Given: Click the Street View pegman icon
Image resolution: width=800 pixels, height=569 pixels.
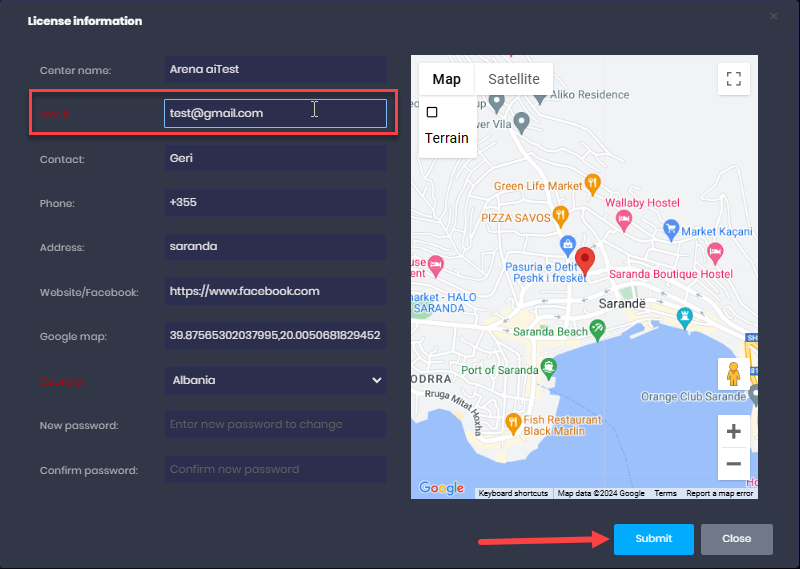Looking at the screenshot, I should pyautogui.click(x=733, y=374).
